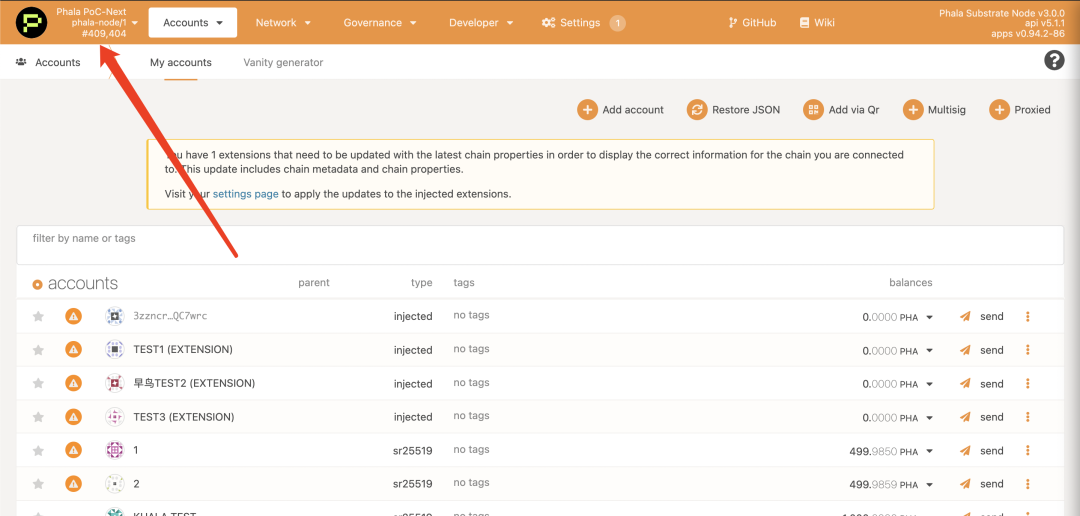The image size is (1080, 516).
Task: Click identicon of 早鸟TEST2 account
Action: pos(115,383)
